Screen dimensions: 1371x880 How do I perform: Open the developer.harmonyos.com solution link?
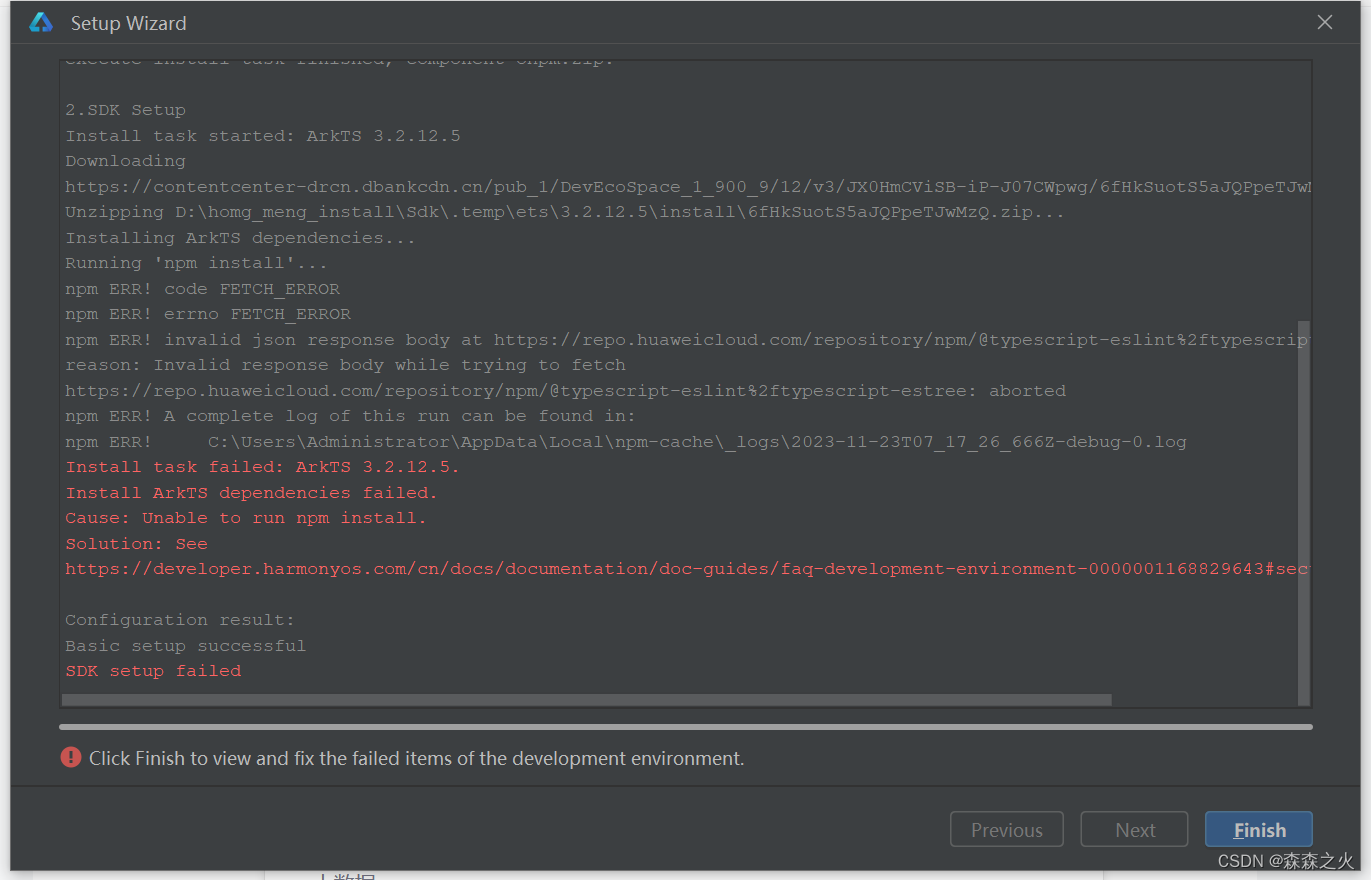687,569
